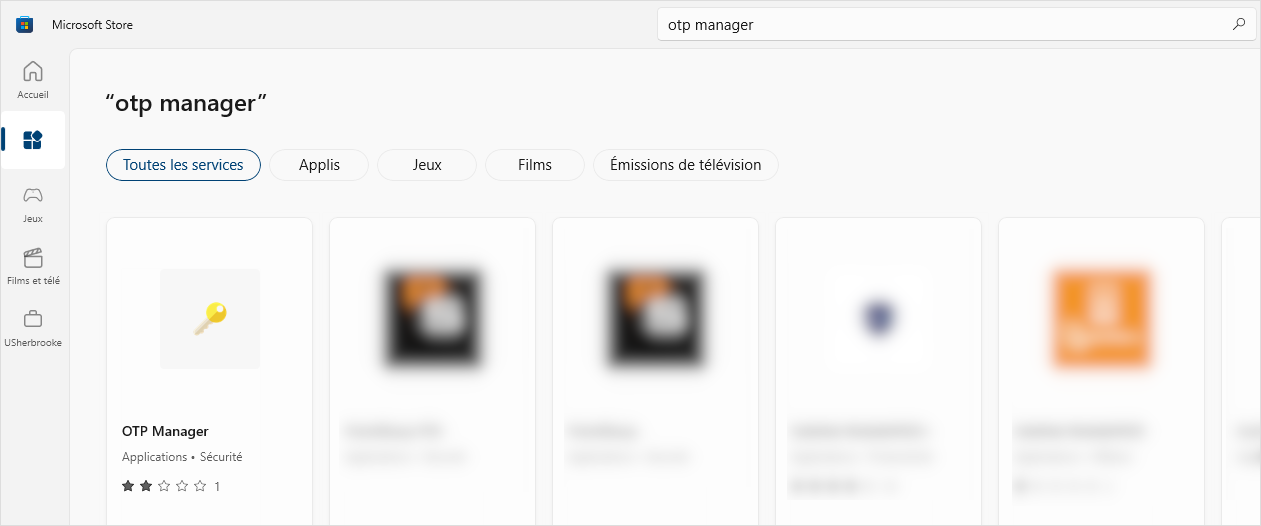1261x526 pixels.
Task: Open the OTP Manager app title
Action: click(165, 432)
